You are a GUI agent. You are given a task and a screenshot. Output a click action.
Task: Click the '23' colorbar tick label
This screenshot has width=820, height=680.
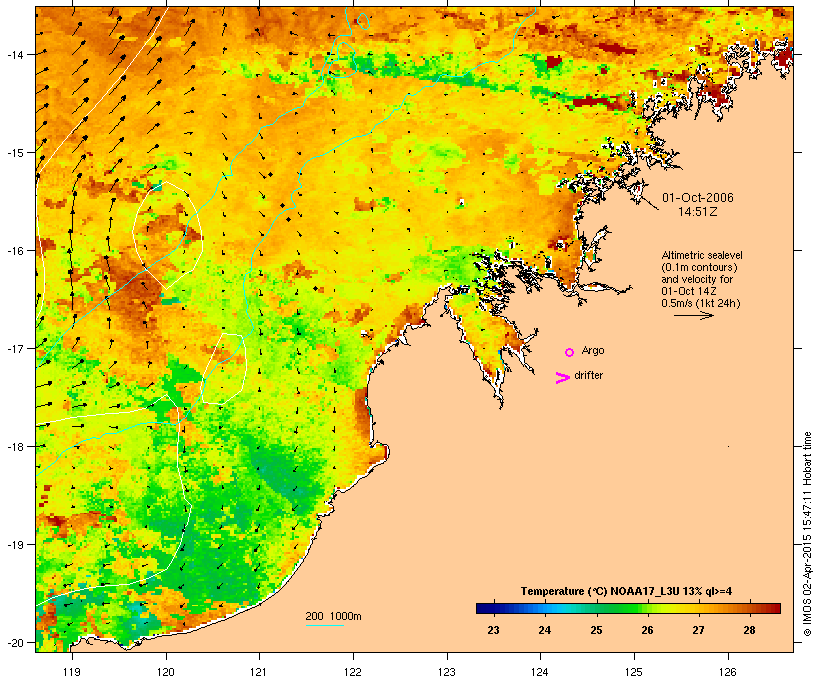pyautogui.click(x=493, y=630)
